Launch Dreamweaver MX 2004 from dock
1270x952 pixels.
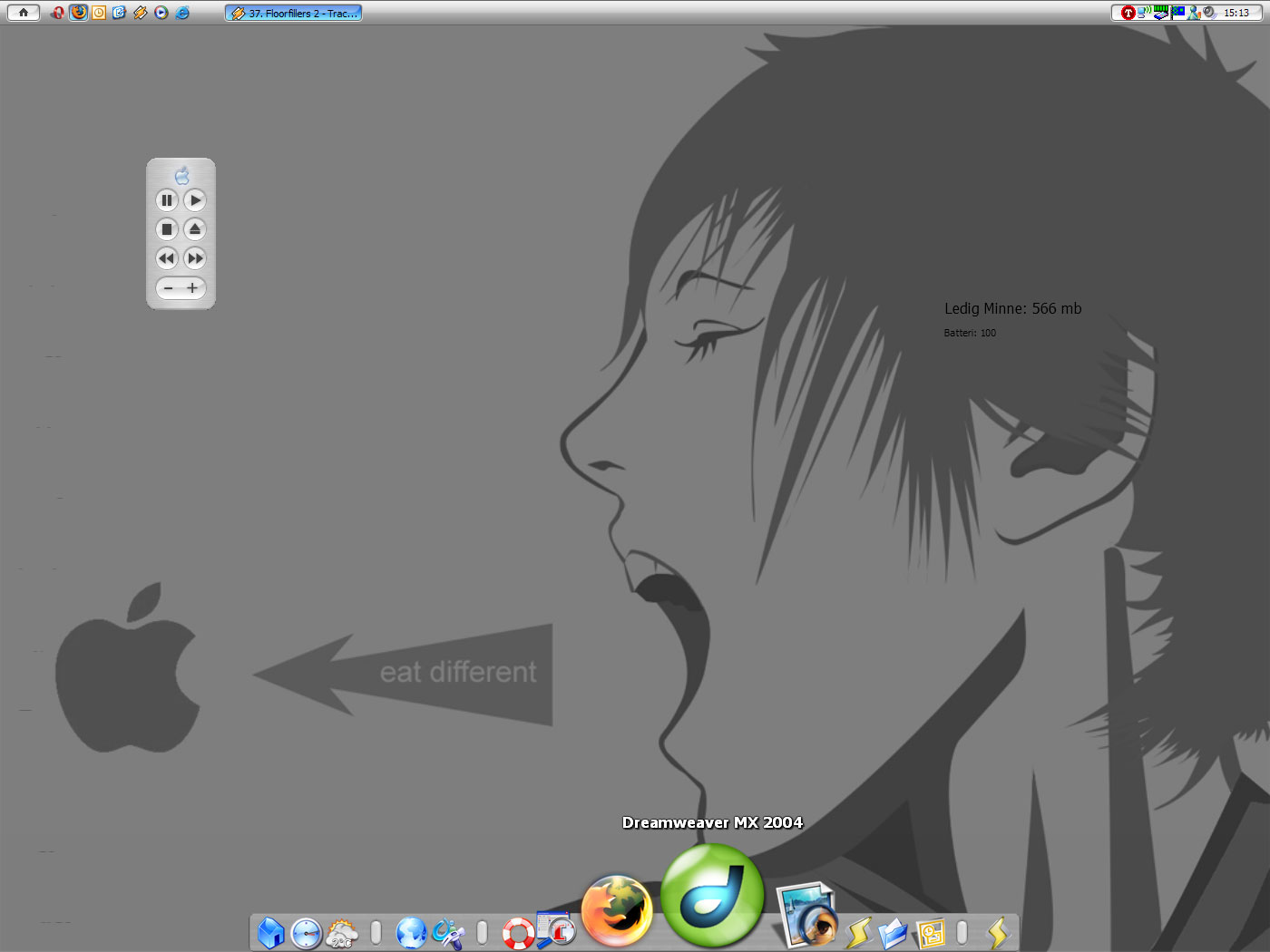712,896
